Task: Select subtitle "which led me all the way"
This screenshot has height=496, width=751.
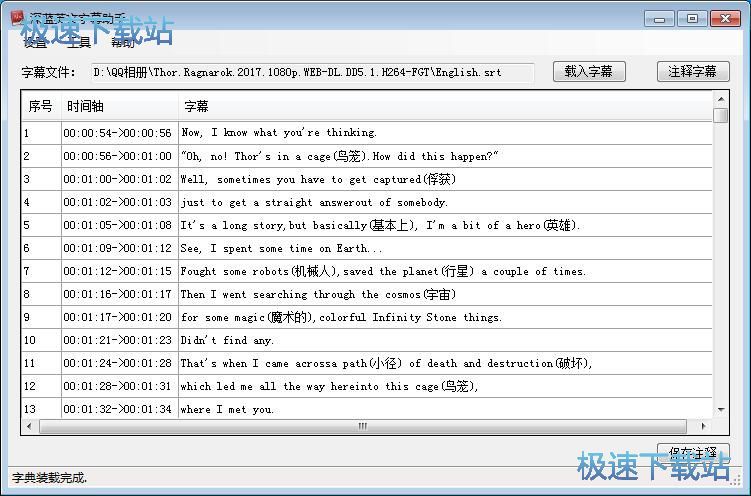Action: [445, 386]
